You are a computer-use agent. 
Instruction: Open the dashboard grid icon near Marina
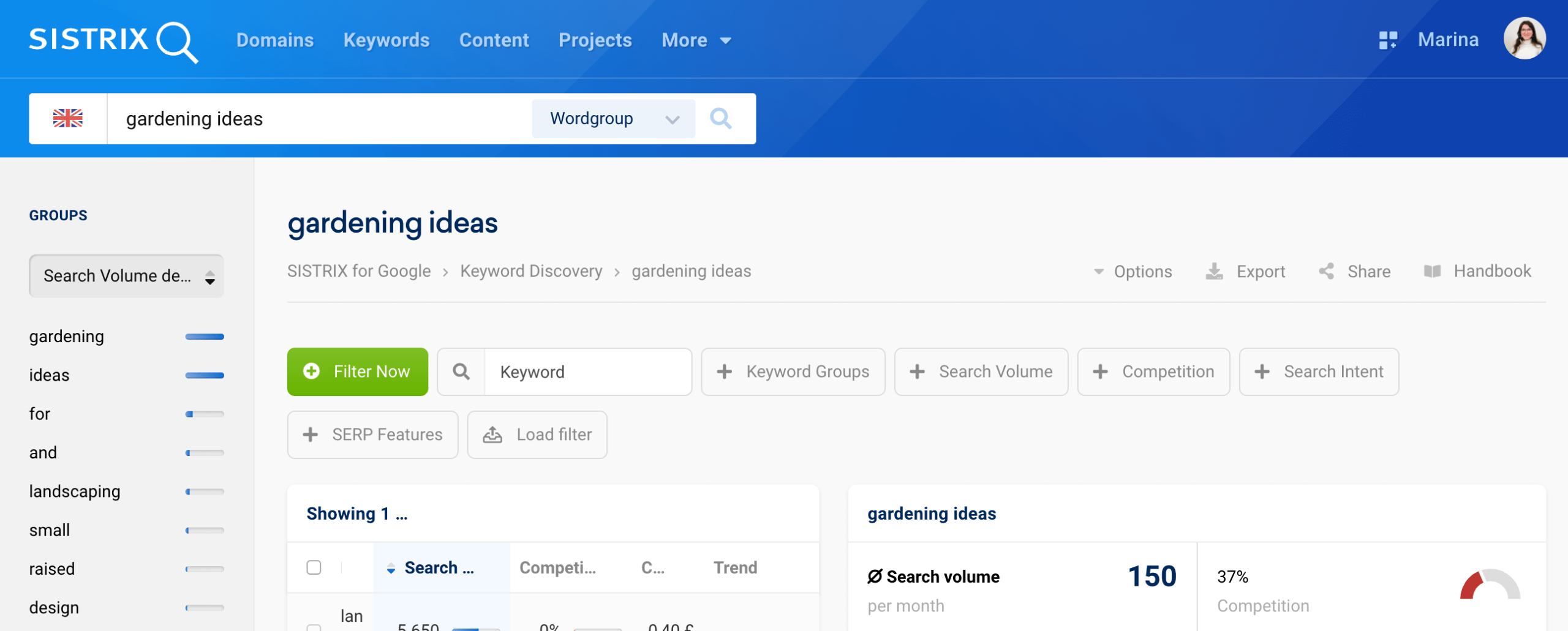1388,40
